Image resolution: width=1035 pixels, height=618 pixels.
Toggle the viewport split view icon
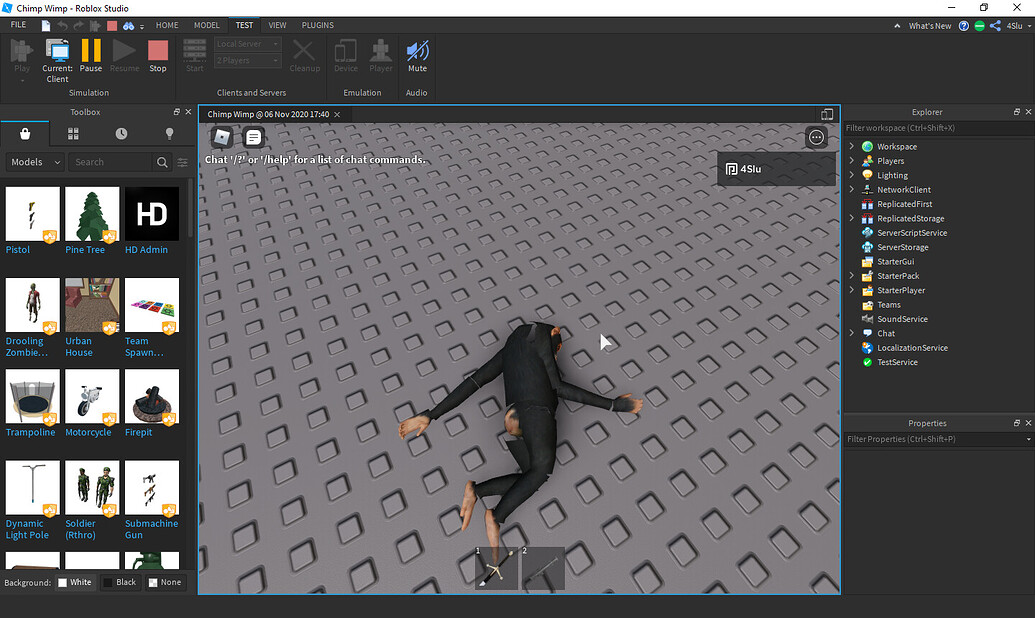[x=826, y=114]
